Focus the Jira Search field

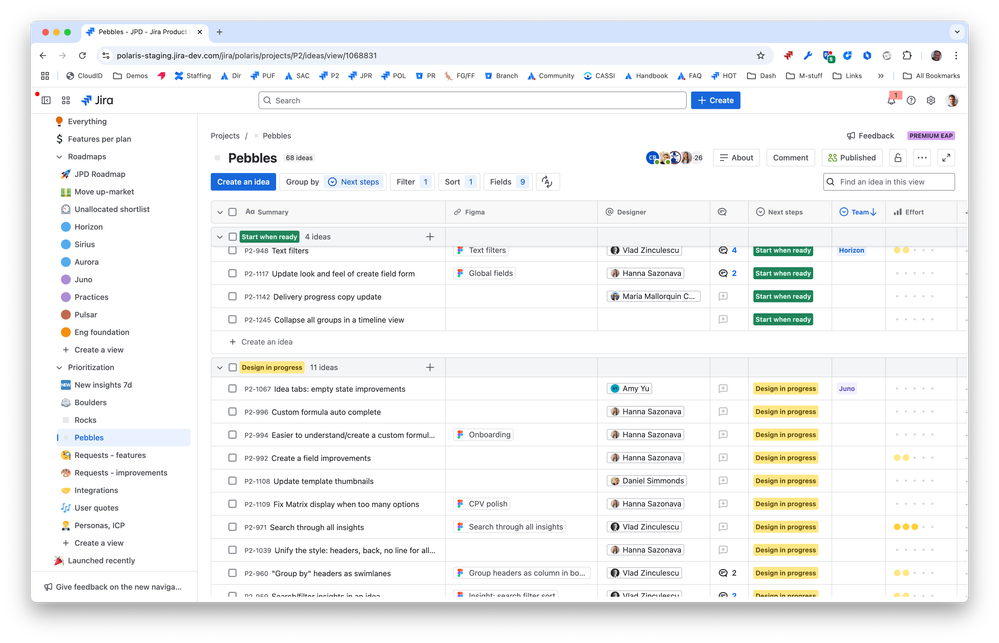coord(472,100)
